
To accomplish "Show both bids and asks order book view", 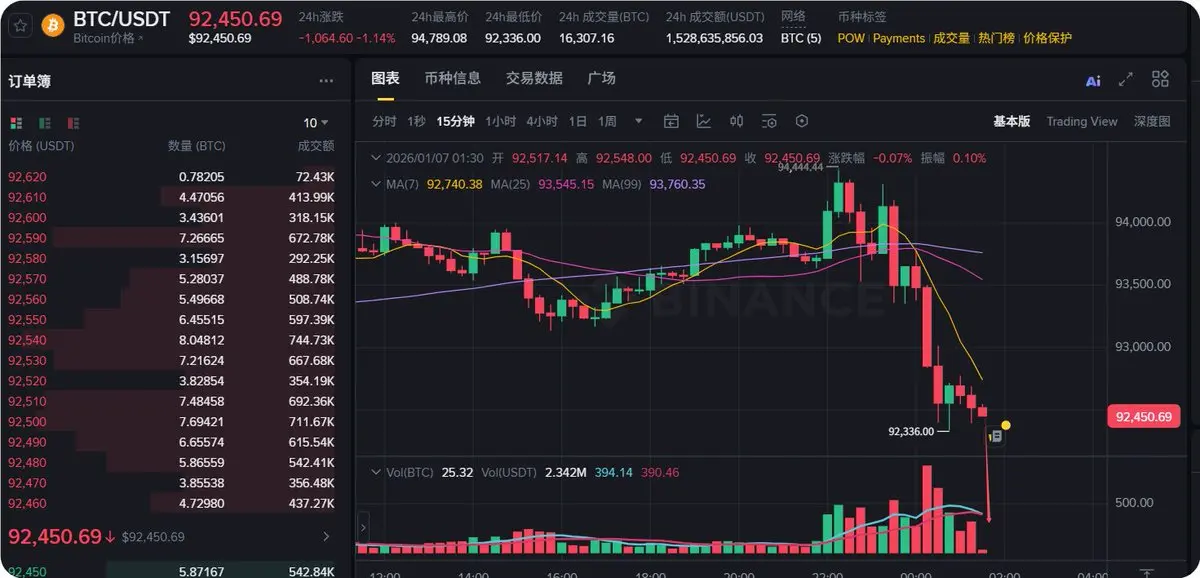I will tap(16, 123).
